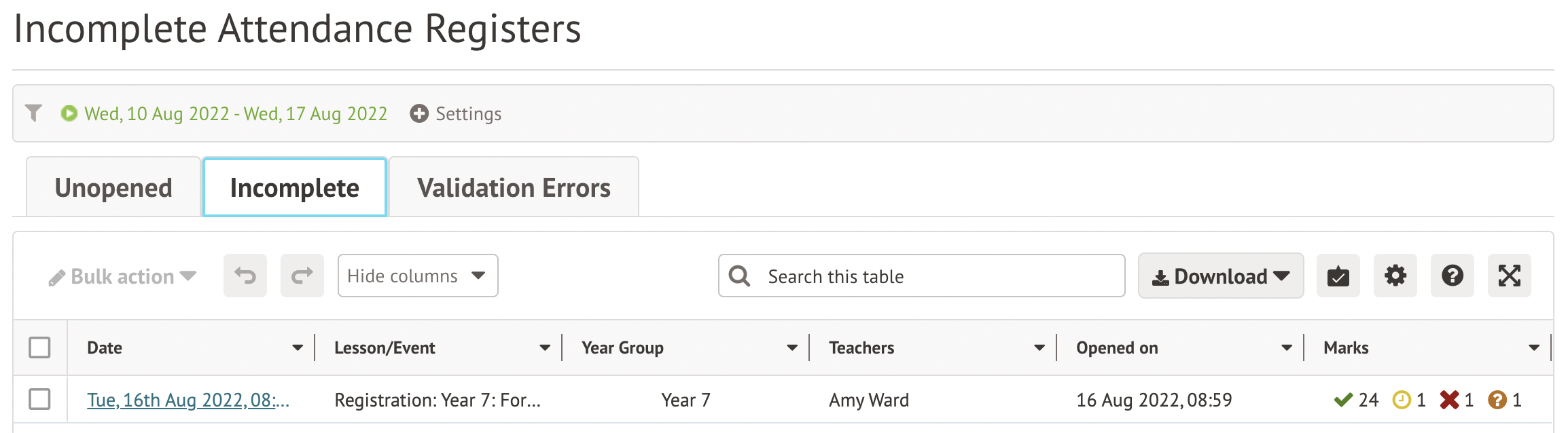Switch to the Validation Errors tab
Viewport: 1568px width, 433px height.
pyautogui.click(x=514, y=187)
